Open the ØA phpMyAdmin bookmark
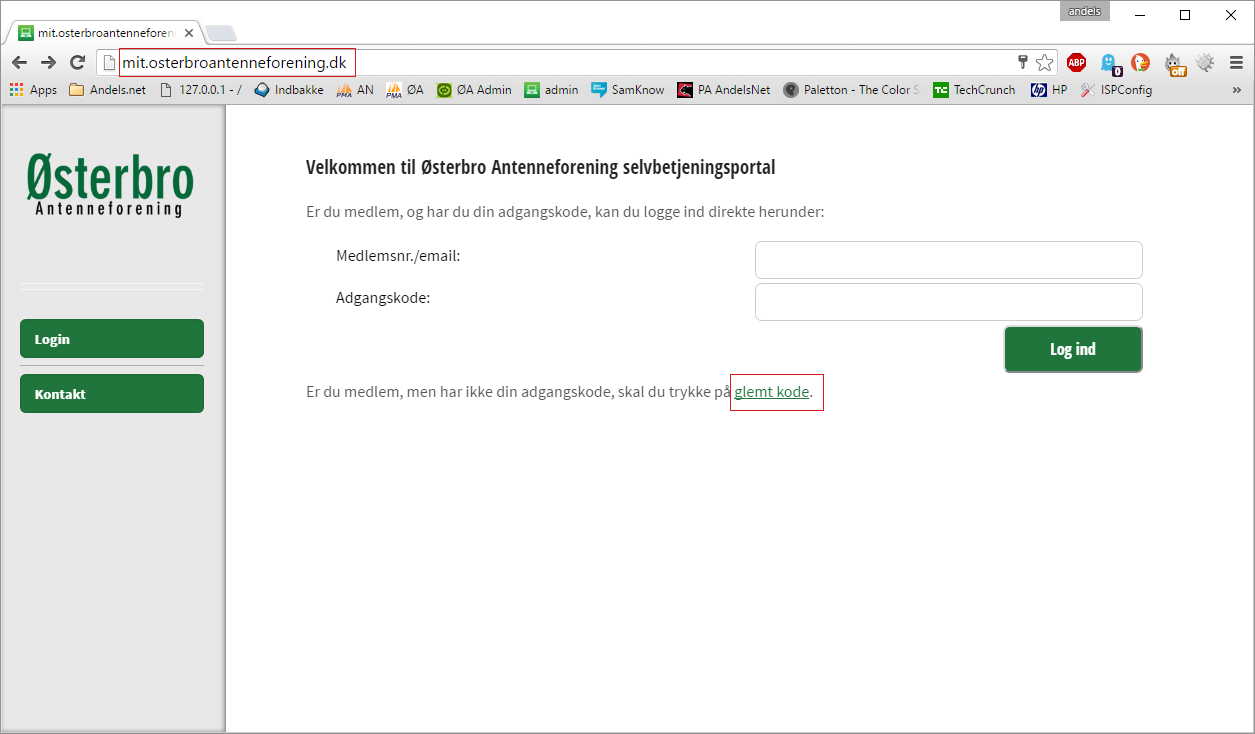The image size is (1255, 734). click(x=405, y=90)
